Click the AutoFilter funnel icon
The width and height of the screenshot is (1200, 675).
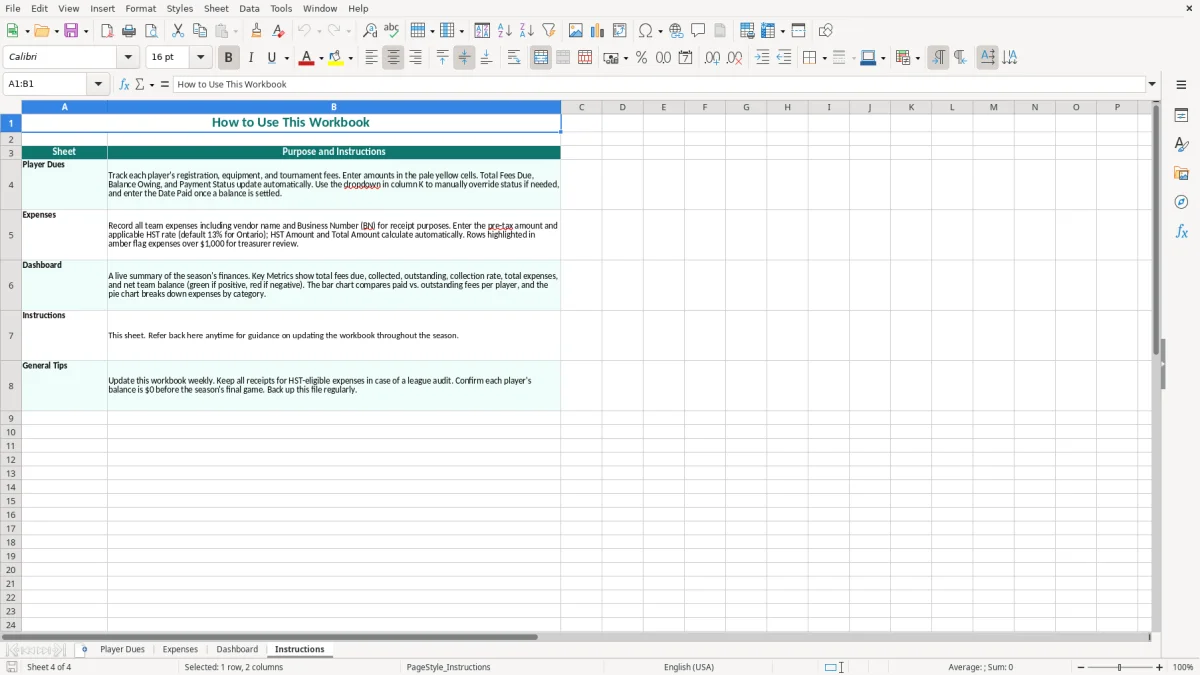pos(549,31)
